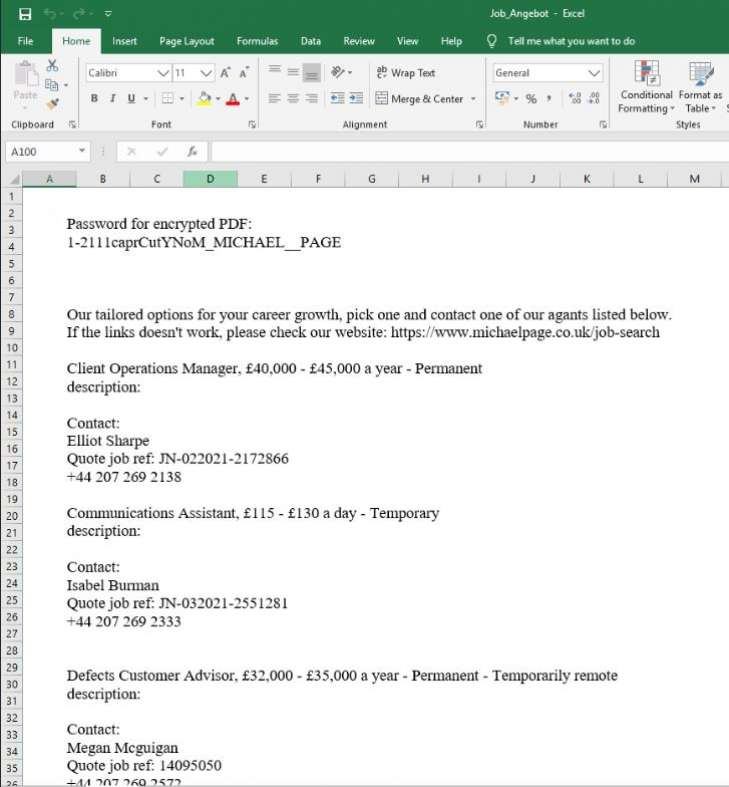The image size is (729, 787).
Task: Click Center horizontal align icon
Action: [293, 98]
